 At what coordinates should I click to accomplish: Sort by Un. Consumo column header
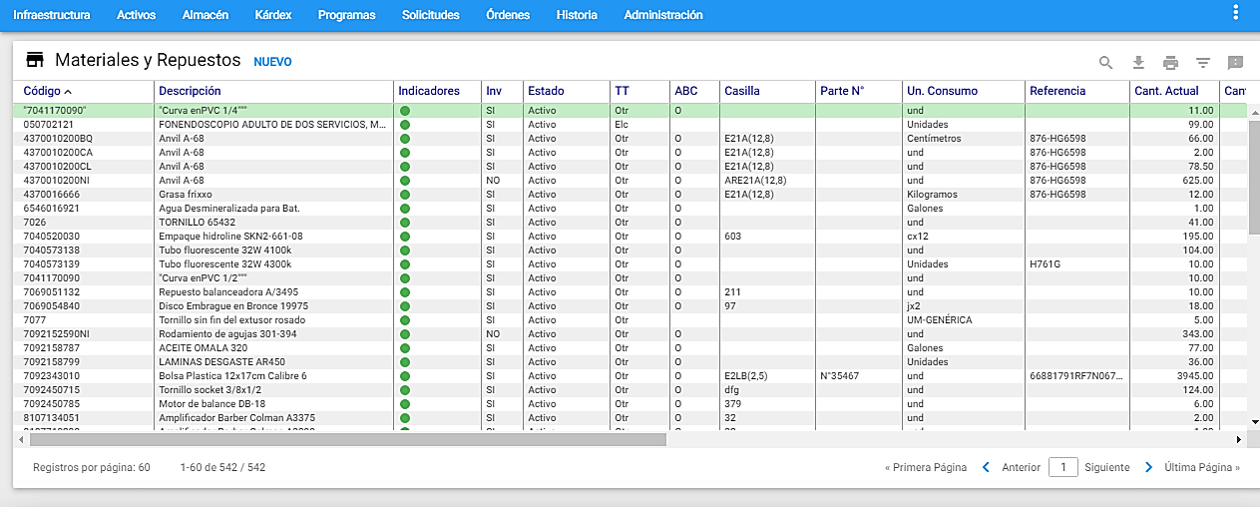[942, 91]
